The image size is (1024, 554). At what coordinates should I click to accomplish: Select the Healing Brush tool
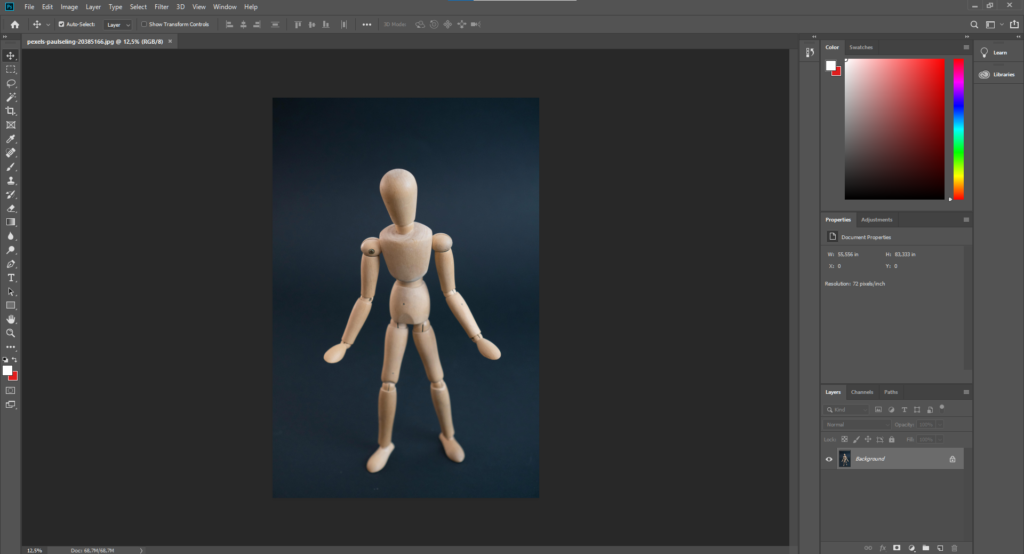tap(10, 153)
